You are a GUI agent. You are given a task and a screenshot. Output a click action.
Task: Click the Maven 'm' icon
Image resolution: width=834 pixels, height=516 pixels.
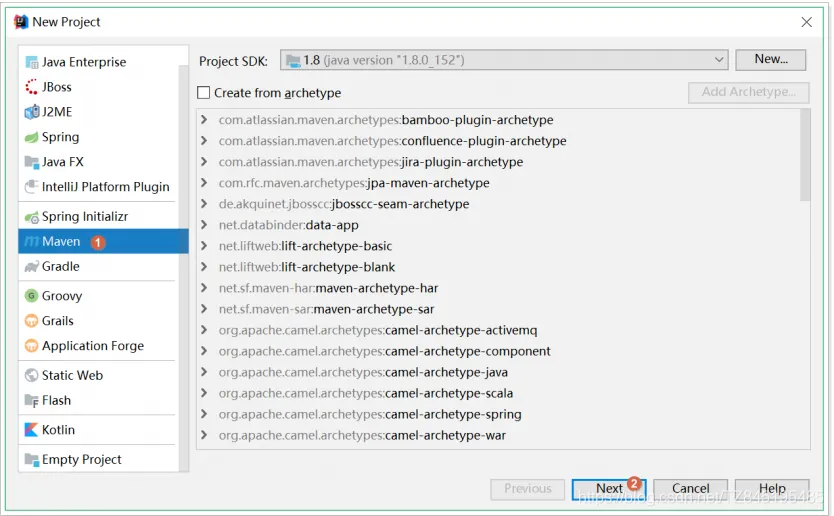(32, 242)
